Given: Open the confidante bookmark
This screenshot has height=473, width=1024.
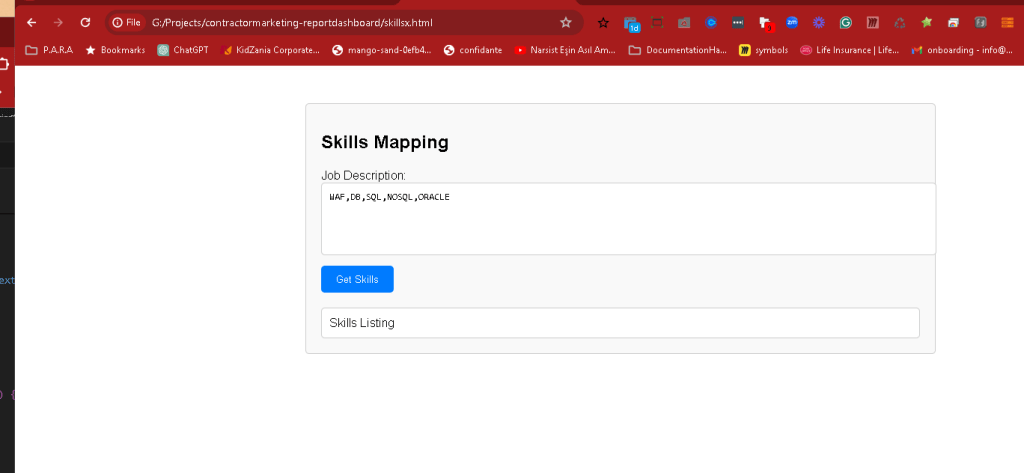Looking at the screenshot, I should pos(473,50).
